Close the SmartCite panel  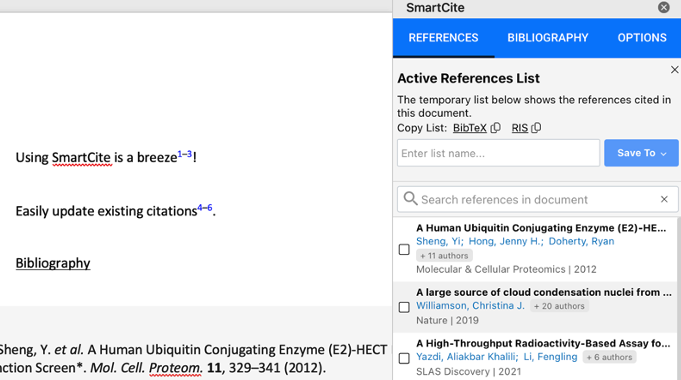[663, 7]
